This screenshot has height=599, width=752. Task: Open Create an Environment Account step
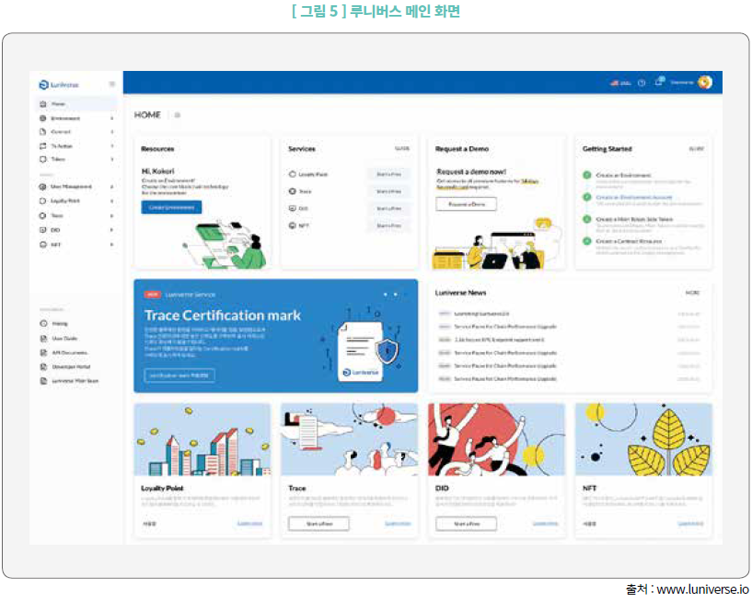click(634, 197)
